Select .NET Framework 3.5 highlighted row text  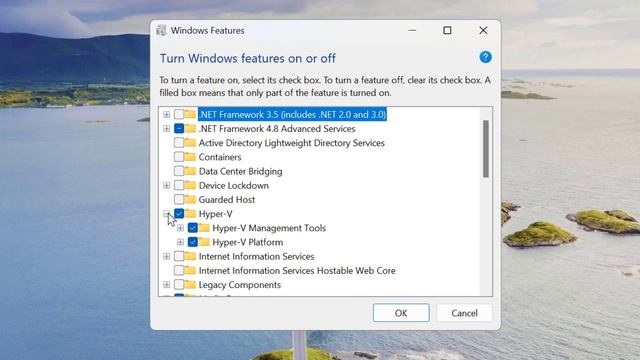pos(292,114)
